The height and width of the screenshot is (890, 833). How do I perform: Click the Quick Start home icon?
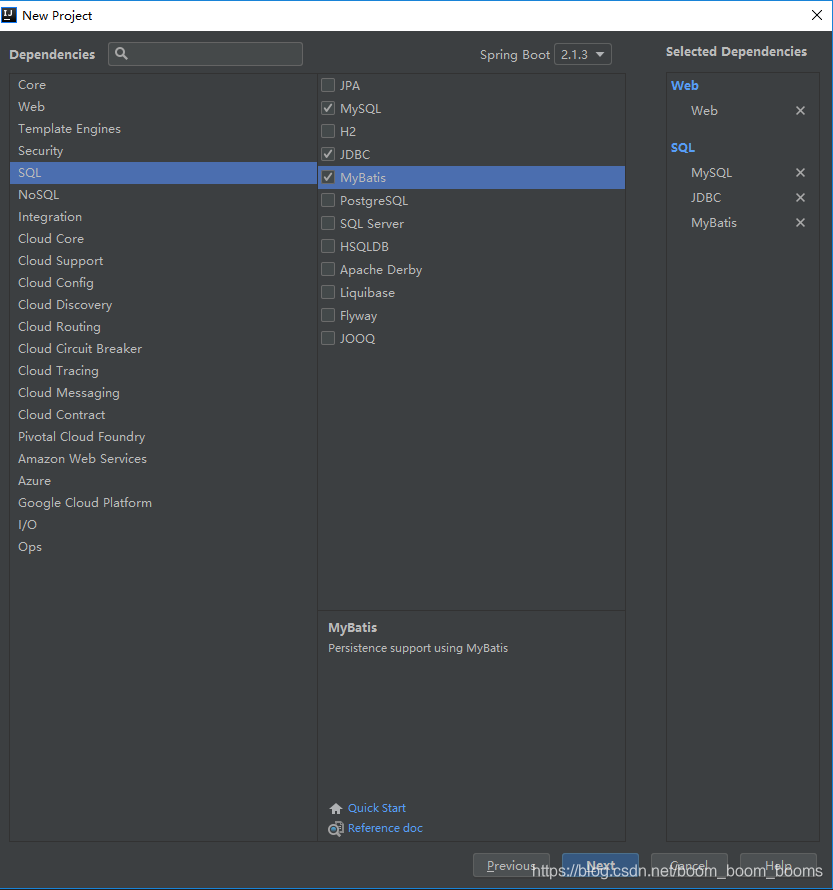pyautogui.click(x=335, y=808)
